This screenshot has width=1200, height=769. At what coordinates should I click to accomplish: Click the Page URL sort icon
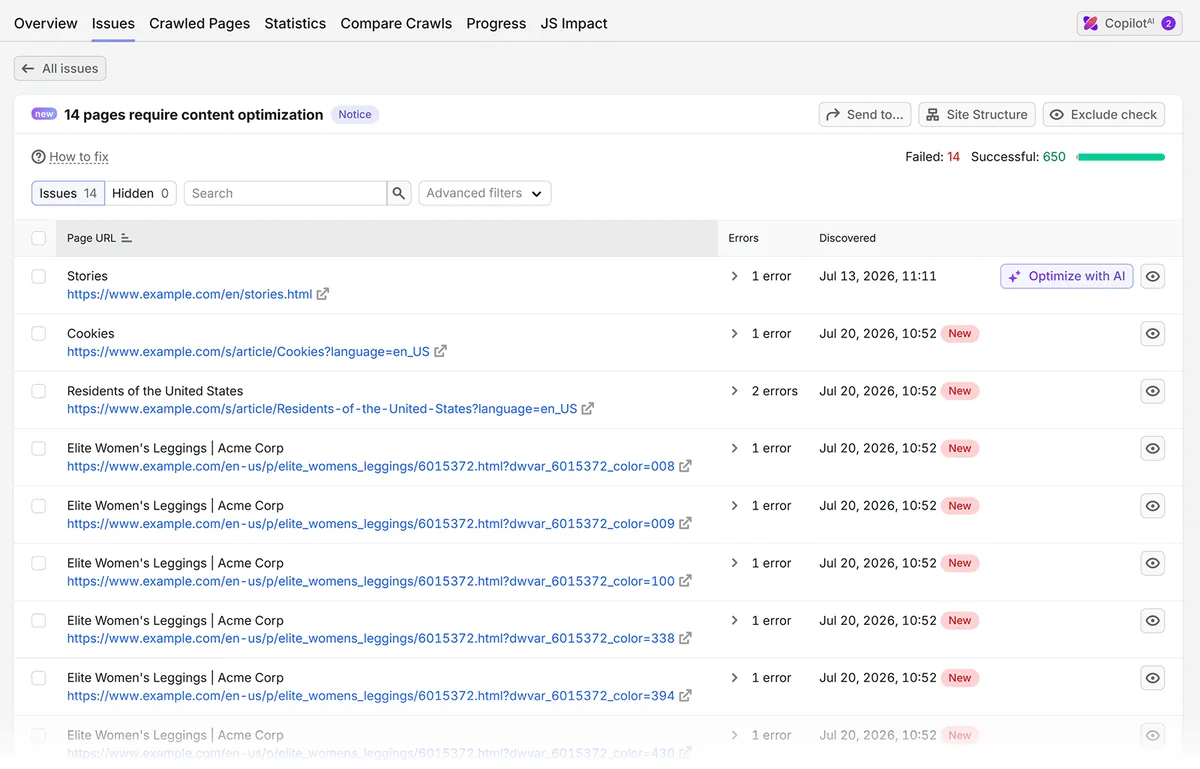click(x=126, y=238)
